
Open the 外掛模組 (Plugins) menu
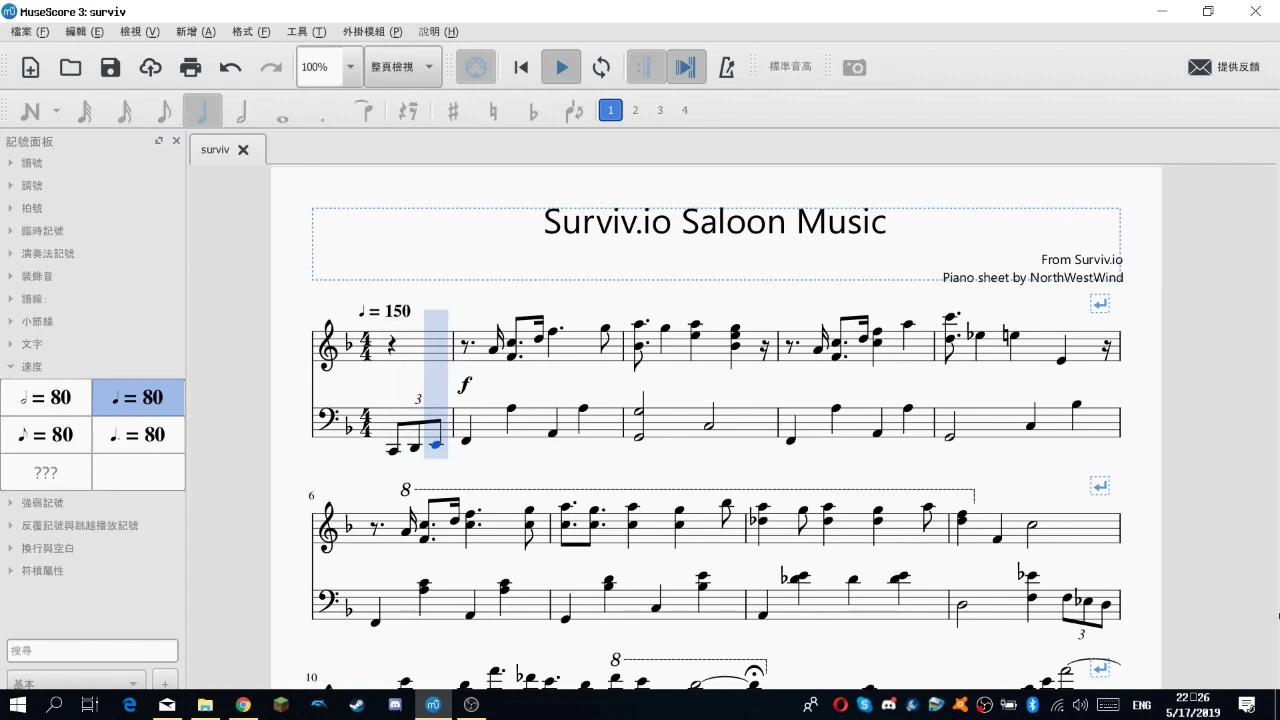coord(372,32)
